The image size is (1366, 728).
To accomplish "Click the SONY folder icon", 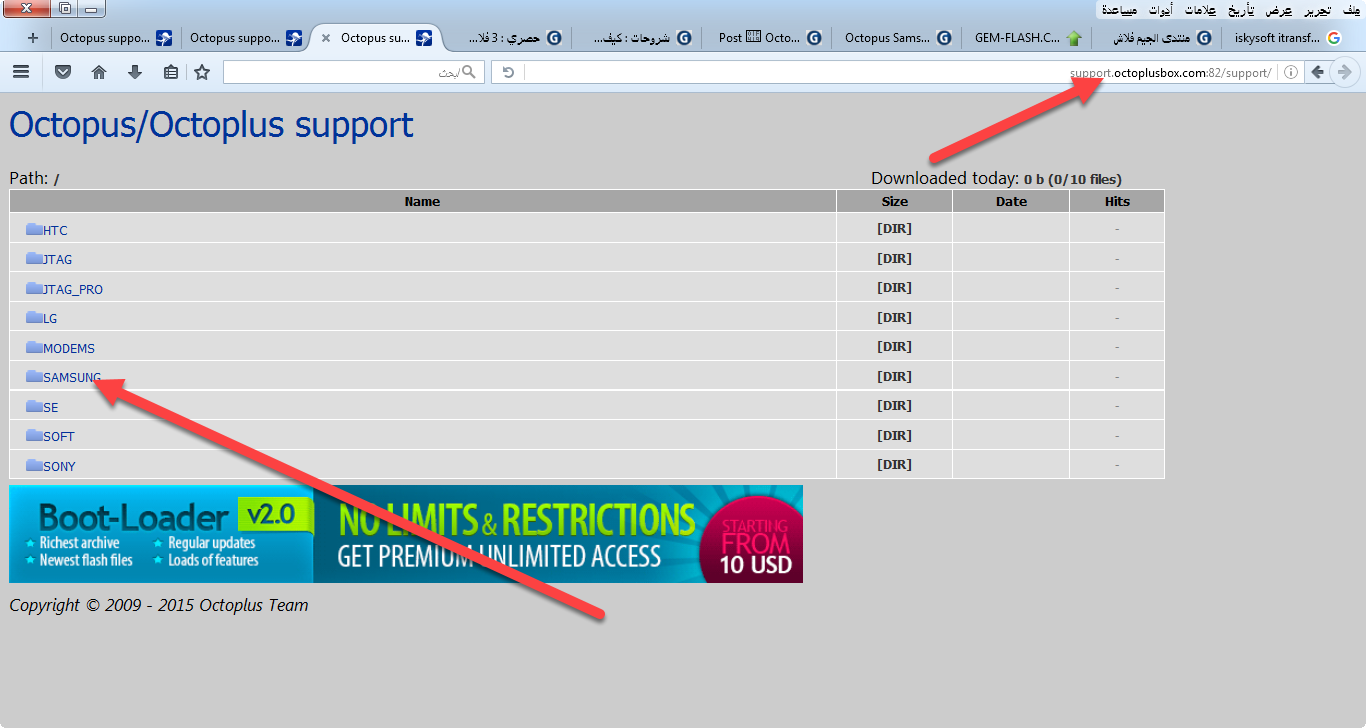I will coord(34,465).
